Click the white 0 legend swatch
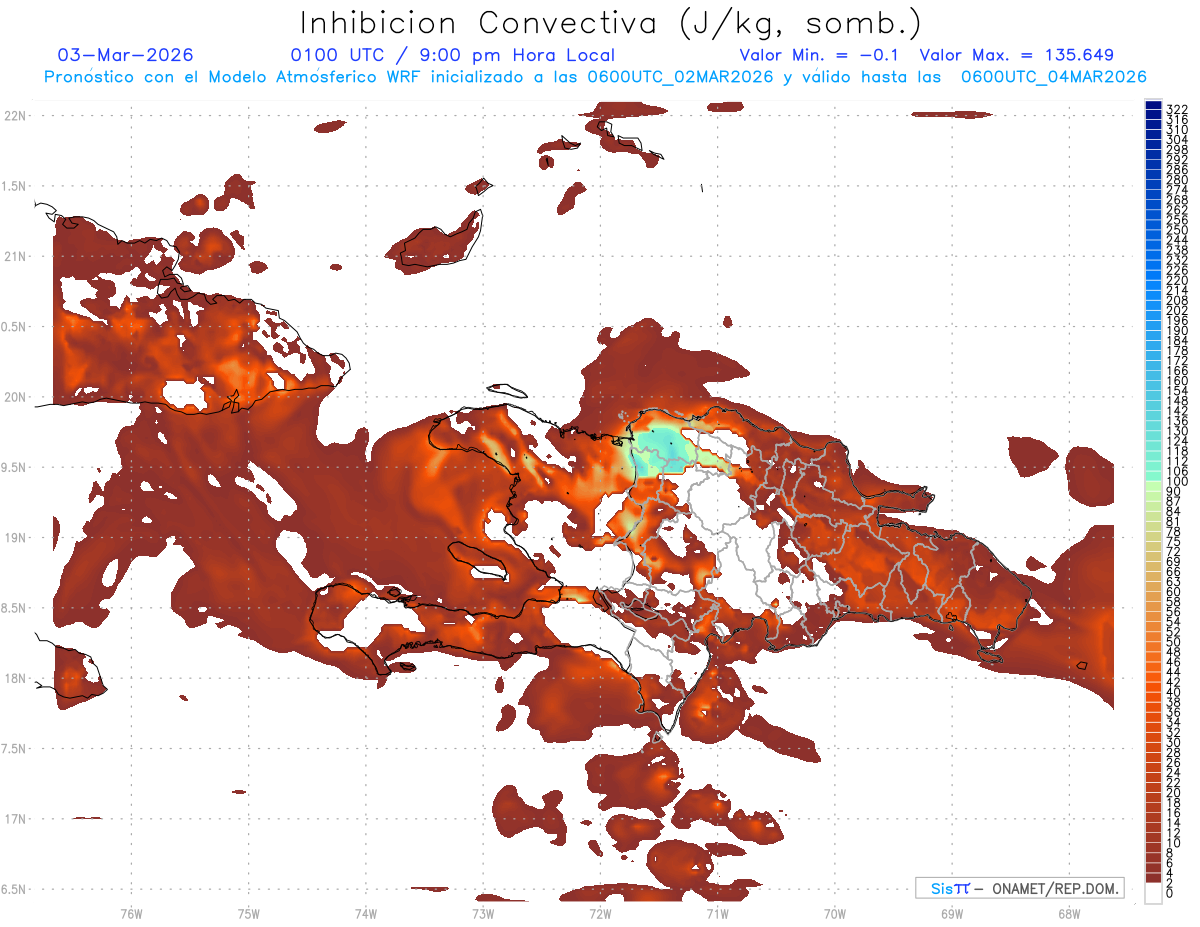 (x=1153, y=894)
